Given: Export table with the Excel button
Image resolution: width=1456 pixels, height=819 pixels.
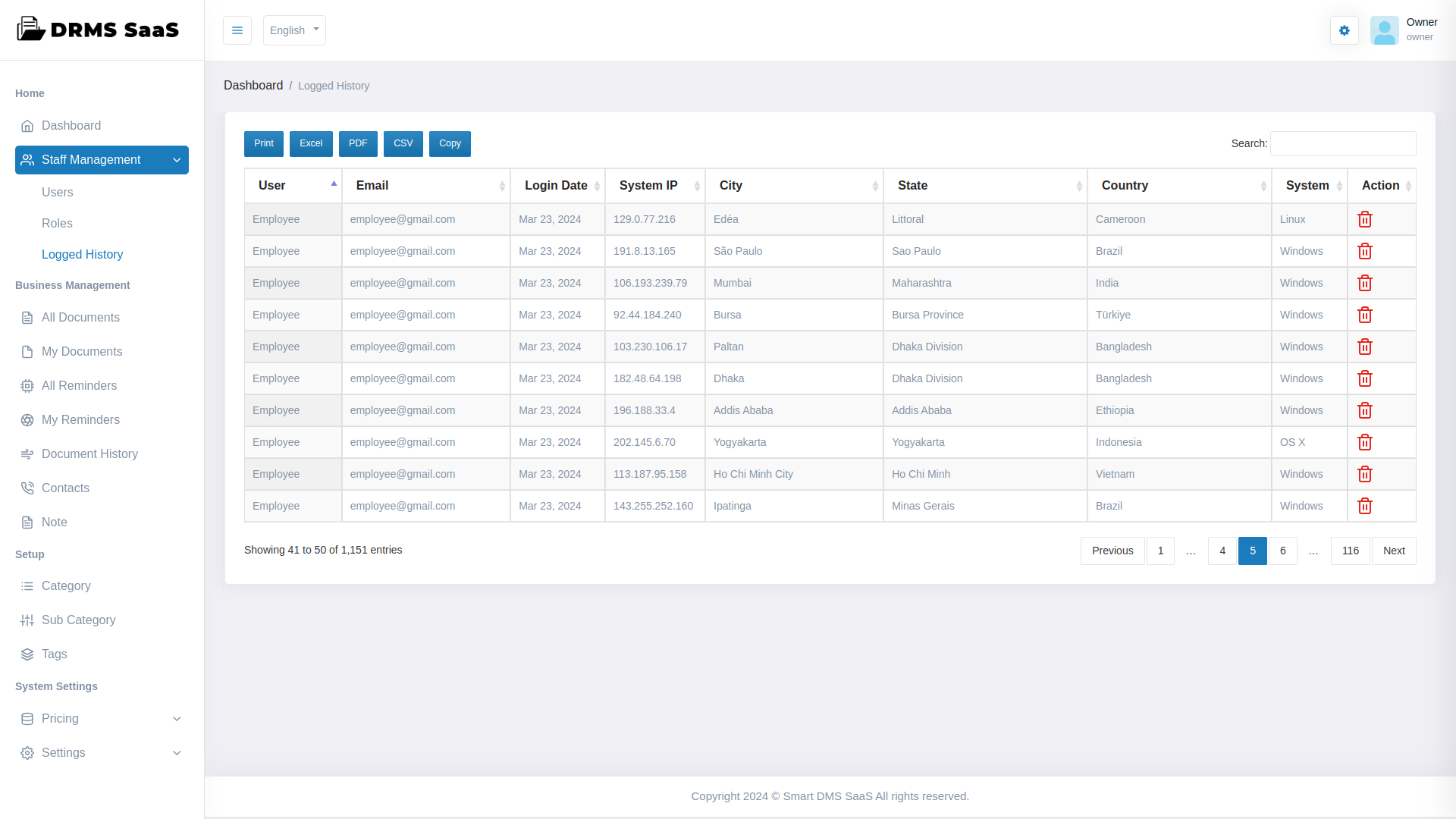Looking at the screenshot, I should click(311, 143).
